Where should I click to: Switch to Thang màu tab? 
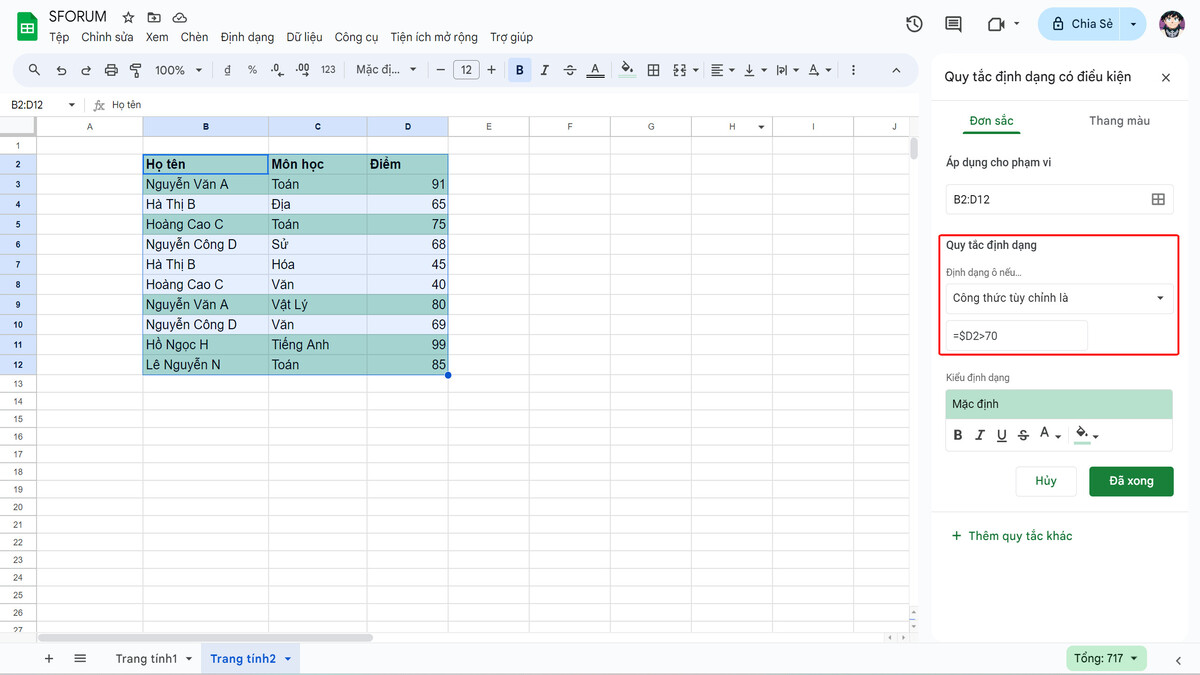click(1119, 121)
